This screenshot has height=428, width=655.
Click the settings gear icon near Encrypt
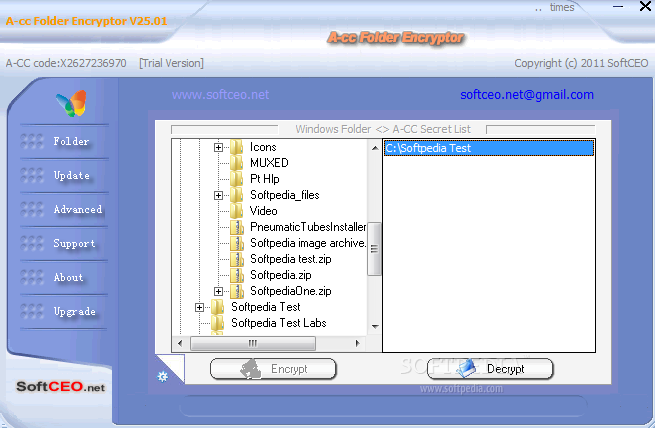tap(162, 377)
